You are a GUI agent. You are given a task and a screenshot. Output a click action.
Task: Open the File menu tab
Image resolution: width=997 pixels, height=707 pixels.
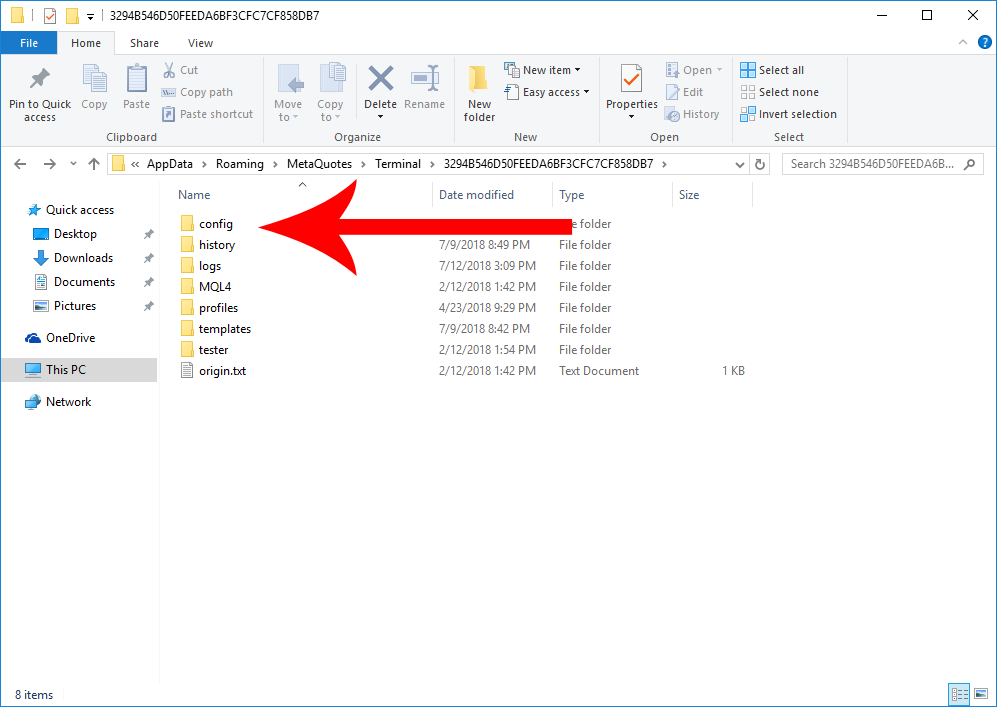click(x=29, y=43)
